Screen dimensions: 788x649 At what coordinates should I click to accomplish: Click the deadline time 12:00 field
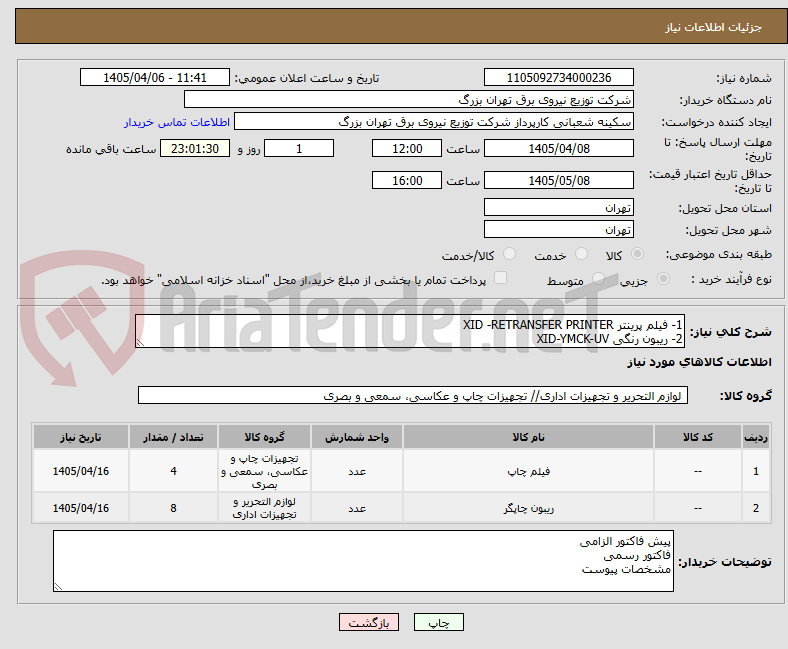click(x=407, y=148)
